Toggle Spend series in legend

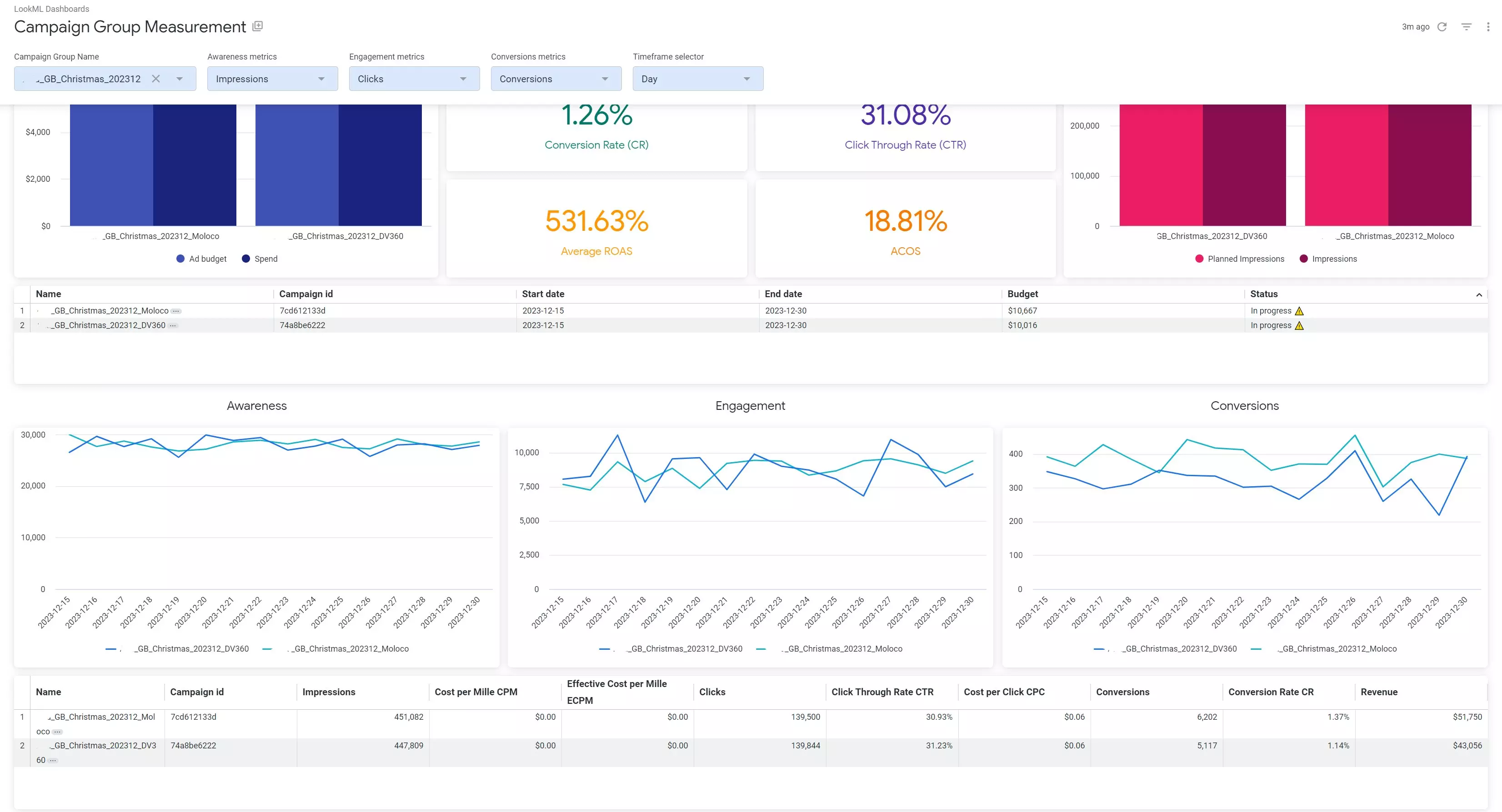pyautogui.click(x=260, y=259)
